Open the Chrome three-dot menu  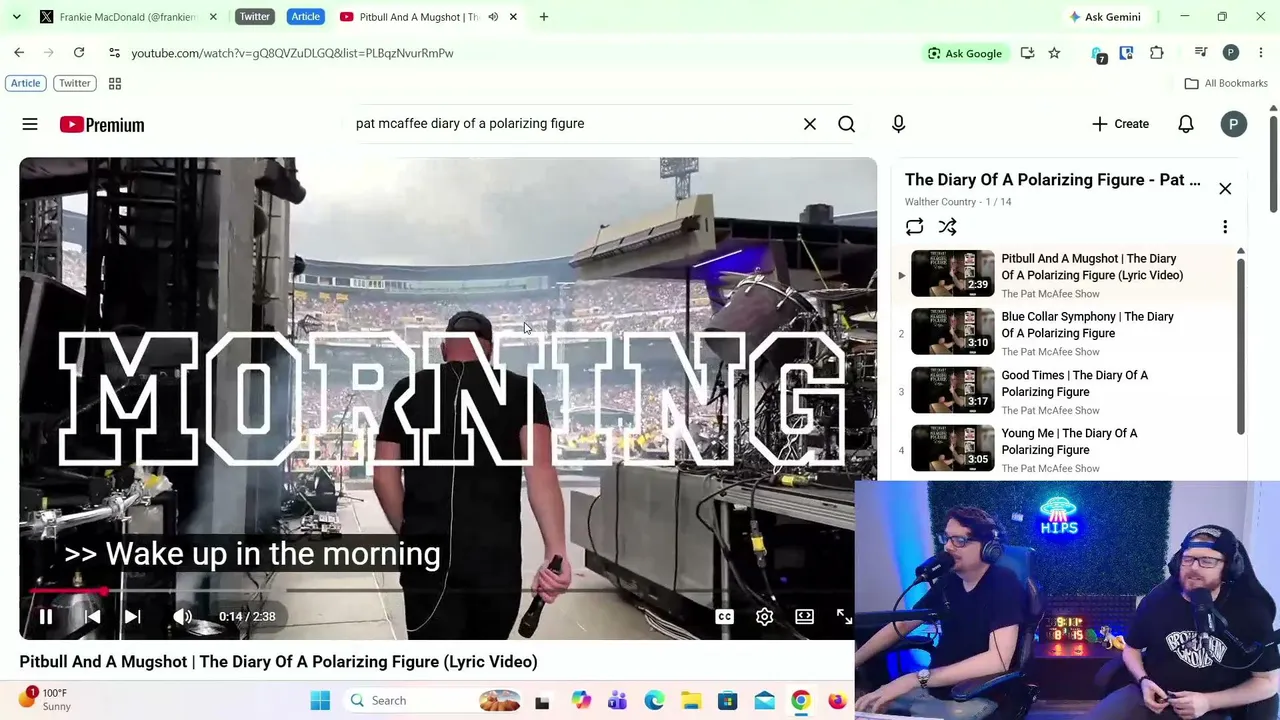(1261, 53)
